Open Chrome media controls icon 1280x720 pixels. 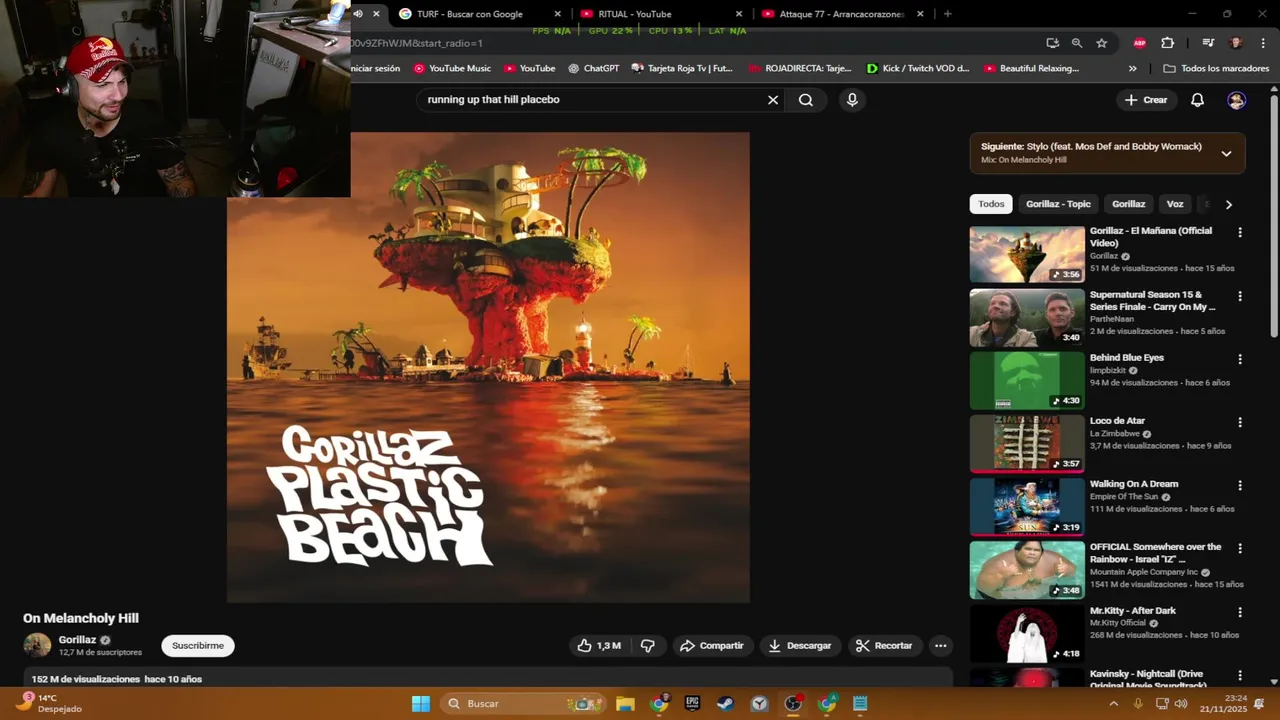point(1208,43)
